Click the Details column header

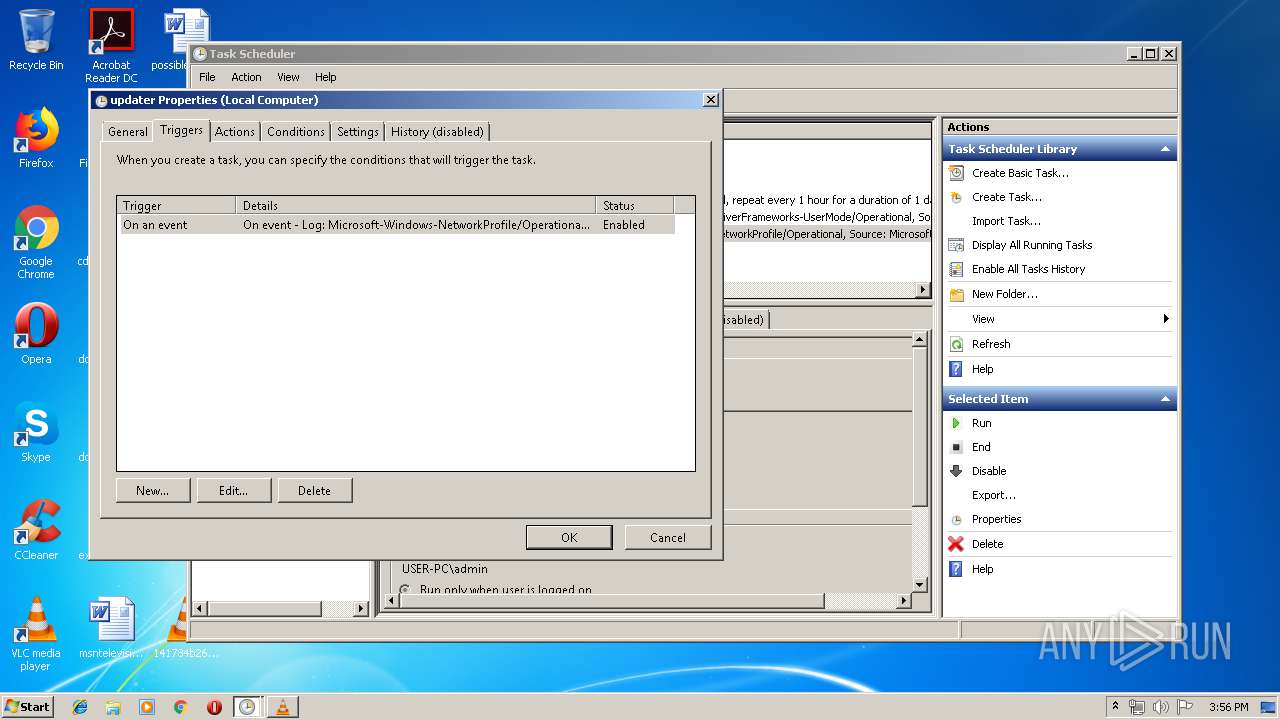tap(416, 206)
